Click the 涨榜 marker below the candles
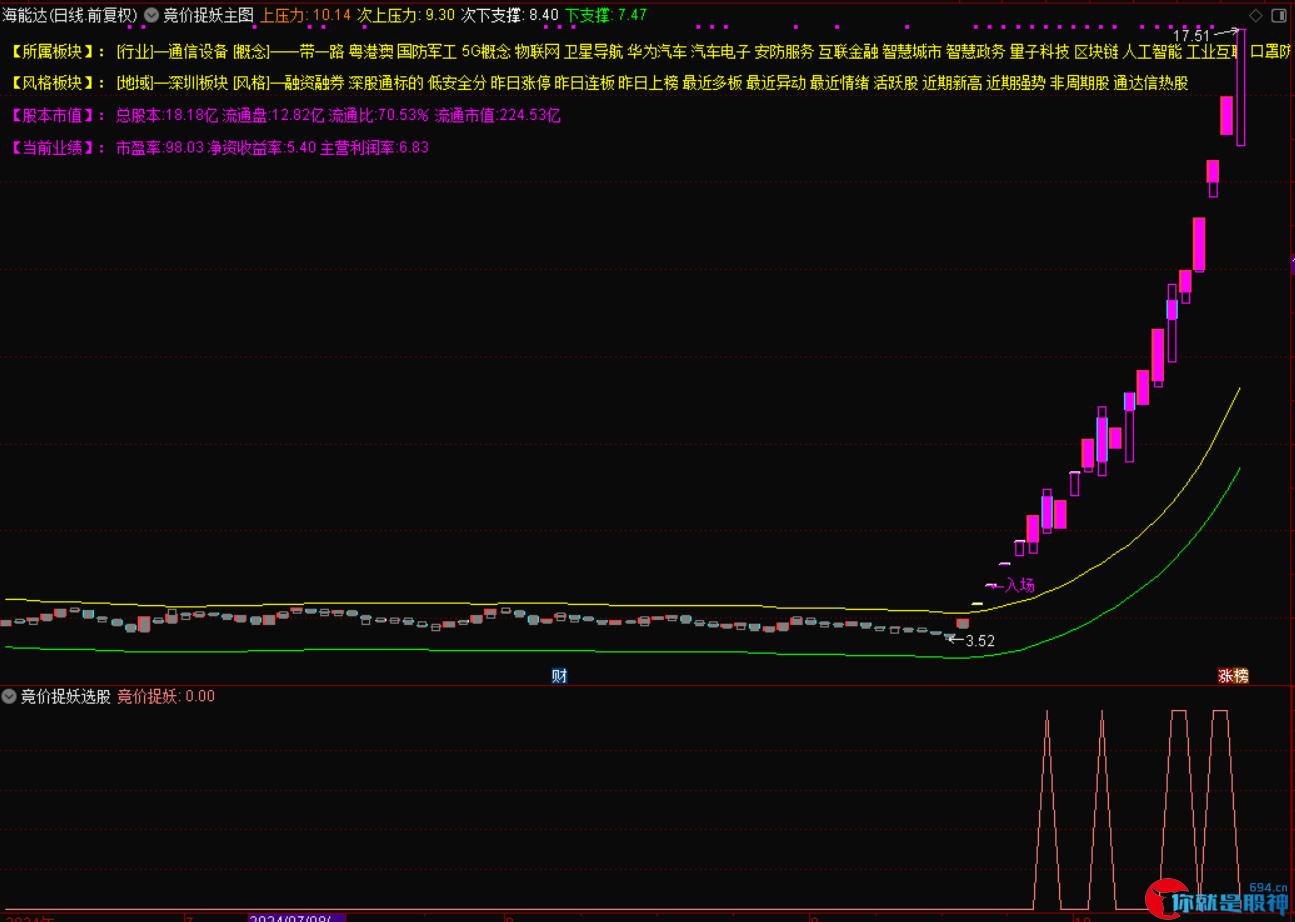This screenshot has width=1295, height=922. [x=1233, y=676]
